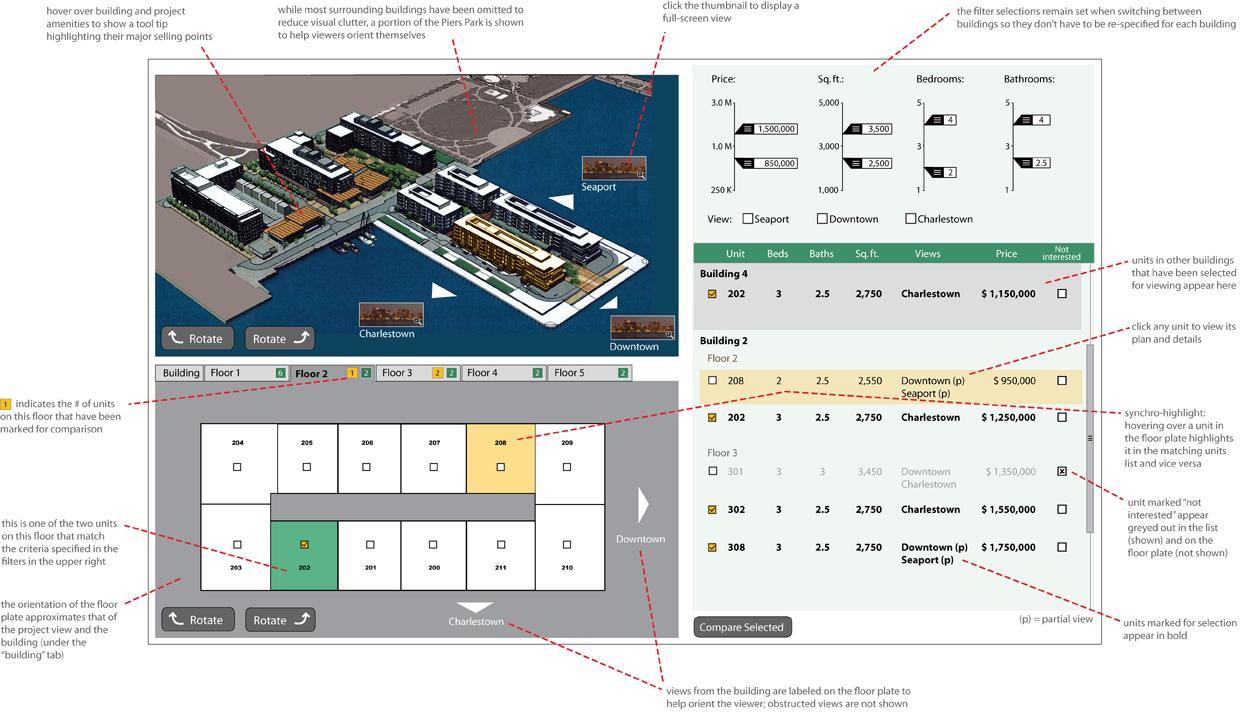Mark $1,150,000 unit 202 as not interested
Screen dimensions: 1250x727
[x=1062, y=294]
